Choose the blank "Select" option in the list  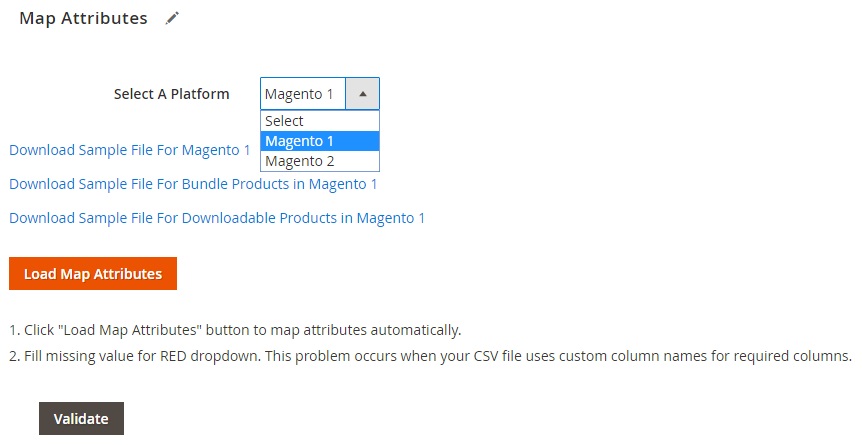(320, 121)
